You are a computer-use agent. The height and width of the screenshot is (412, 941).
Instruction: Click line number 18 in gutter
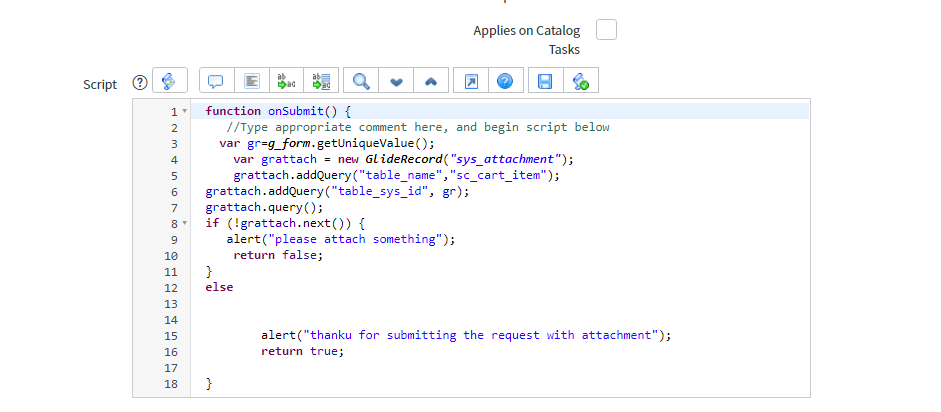pyautogui.click(x=172, y=384)
